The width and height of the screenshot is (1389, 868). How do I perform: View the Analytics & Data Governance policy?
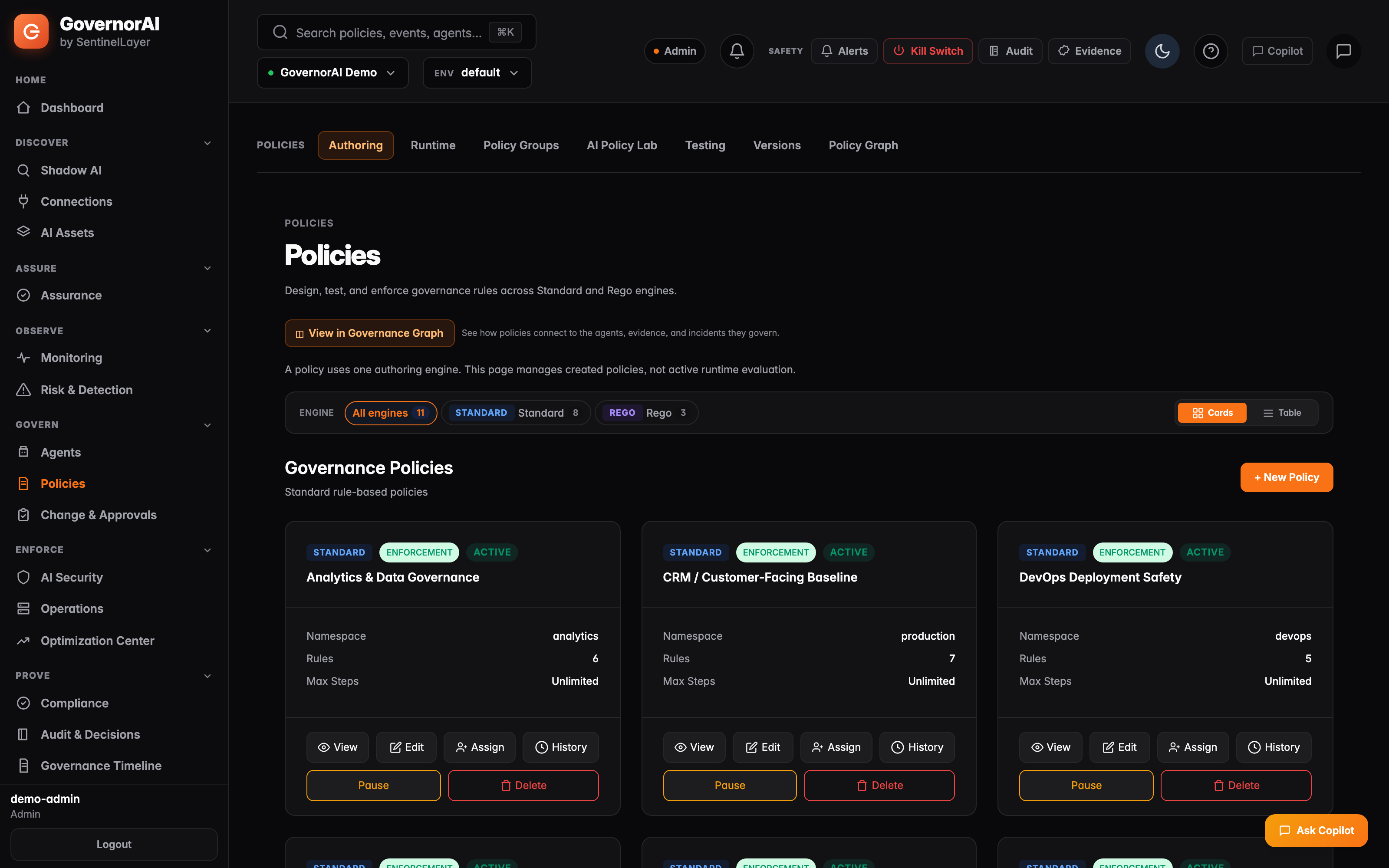338,747
